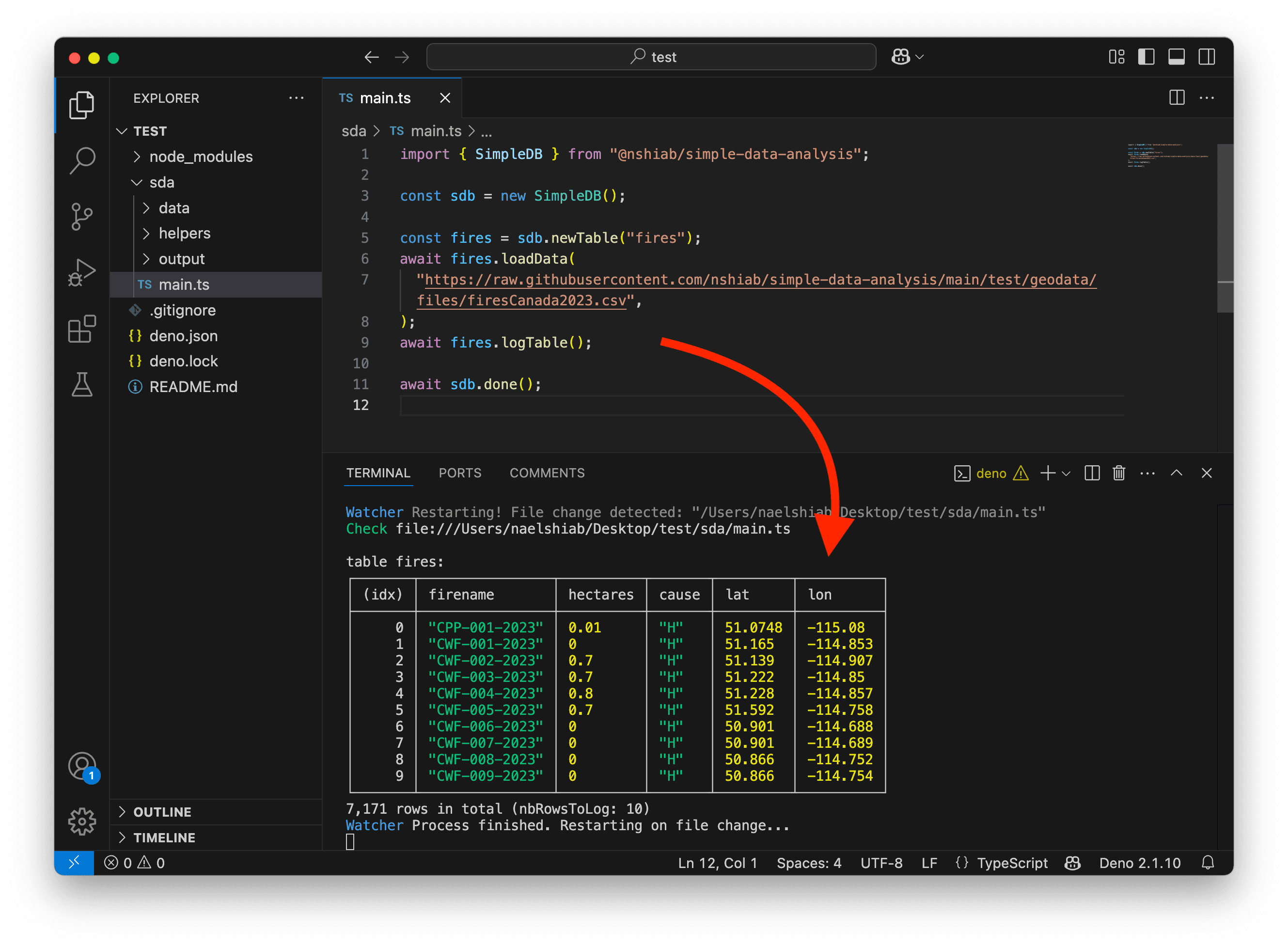Open the Source Control view
The width and height of the screenshot is (1288, 947).
pyautogui.click(x=81, y=216)
